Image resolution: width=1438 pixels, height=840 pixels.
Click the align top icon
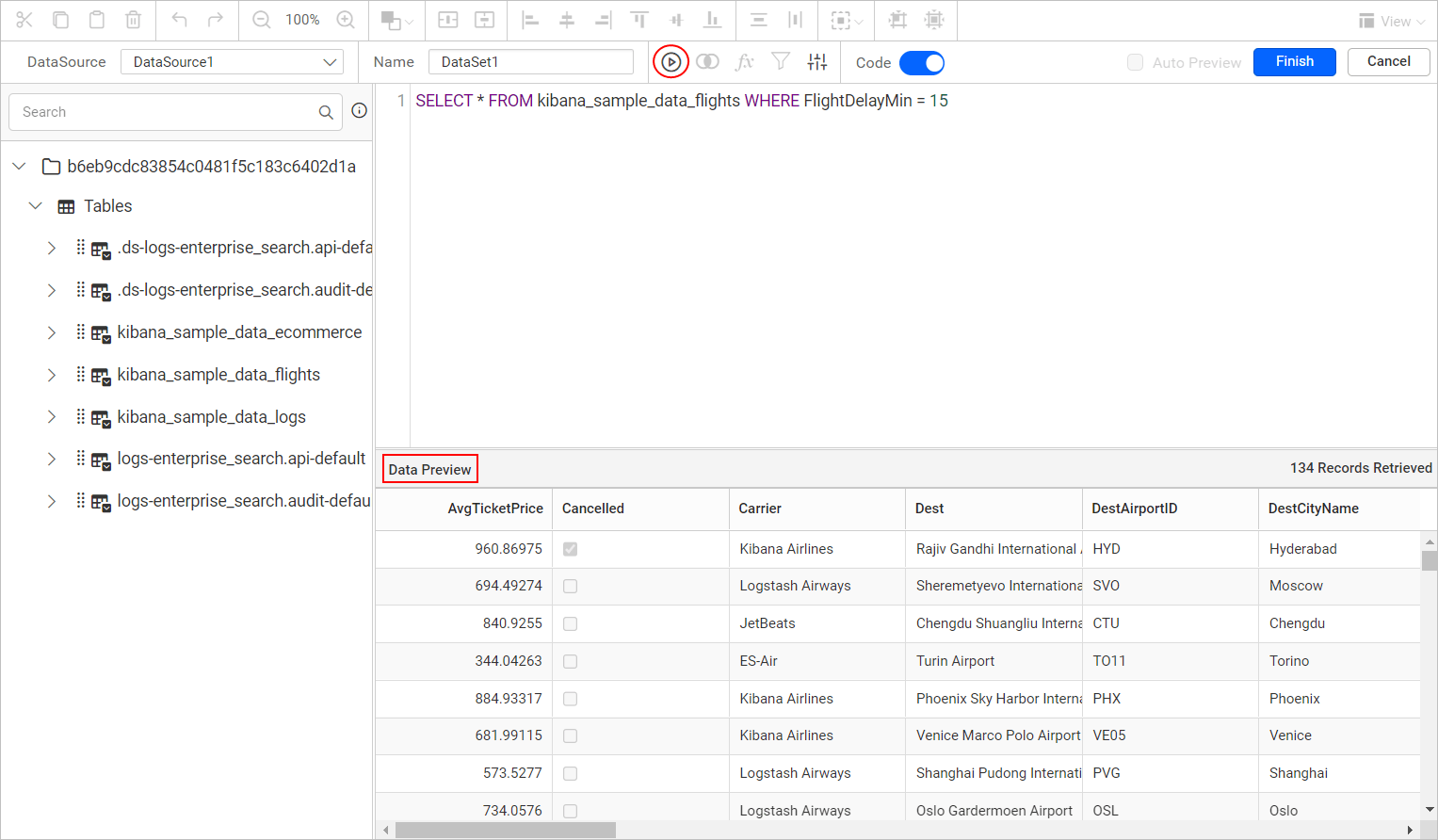[639, 20]
